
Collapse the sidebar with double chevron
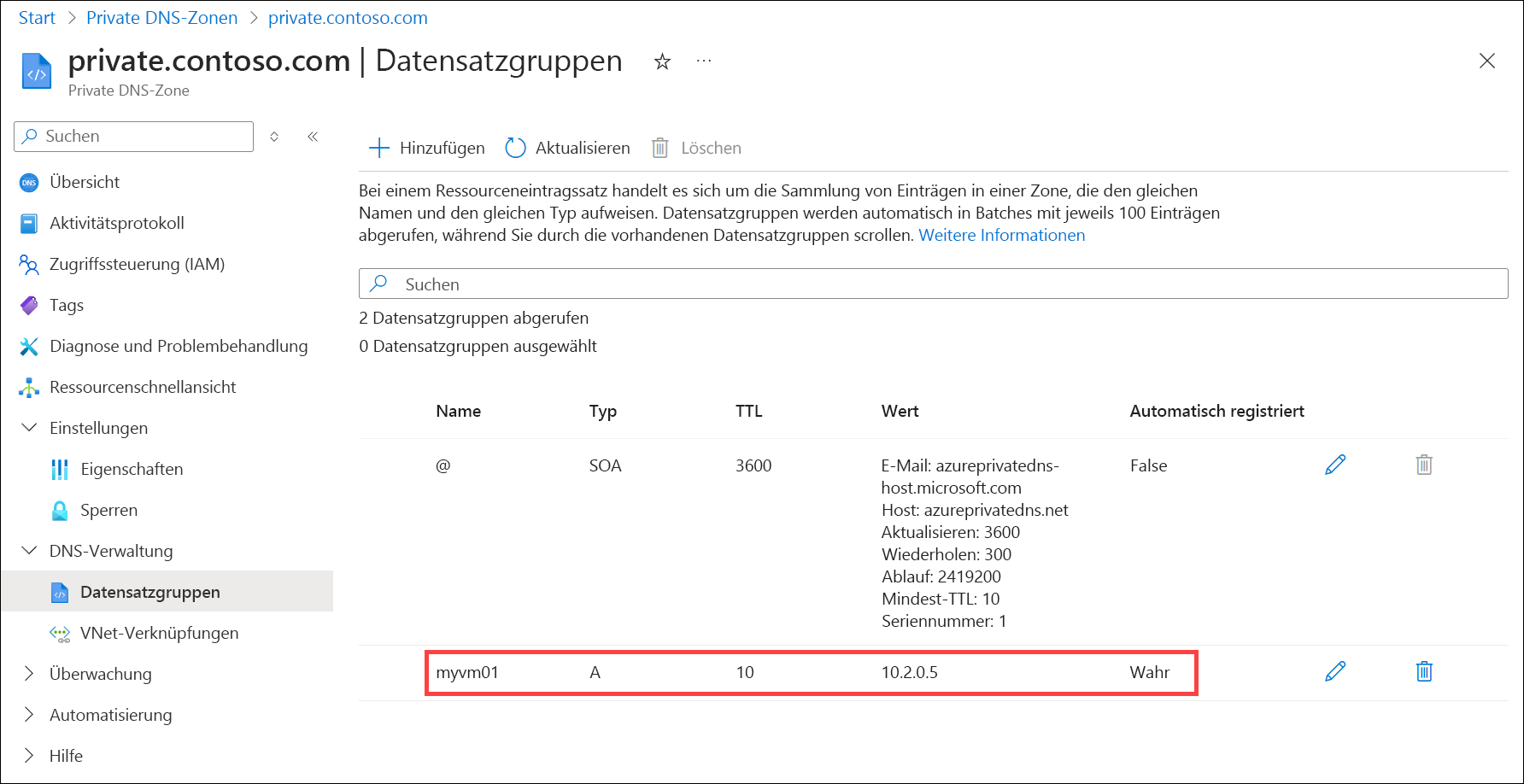[313, 137]
